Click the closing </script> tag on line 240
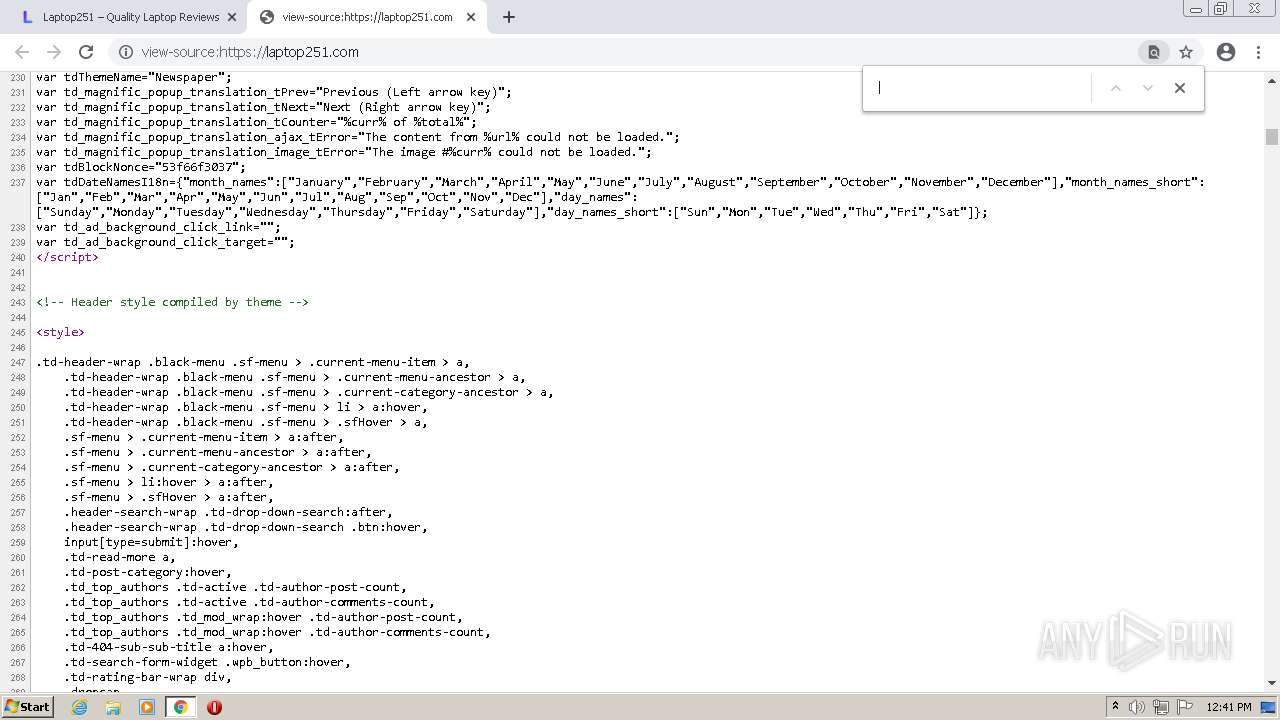The width and height of the screenshot is (1280, 720). tap(67, 257)
